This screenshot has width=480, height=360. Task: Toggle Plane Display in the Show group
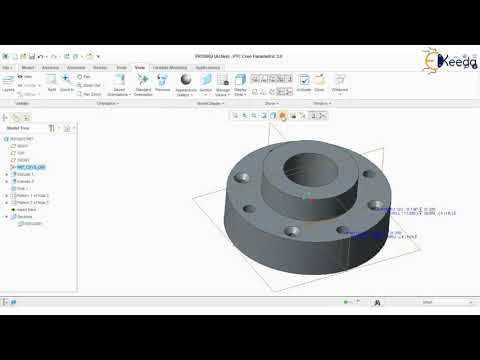255,91
